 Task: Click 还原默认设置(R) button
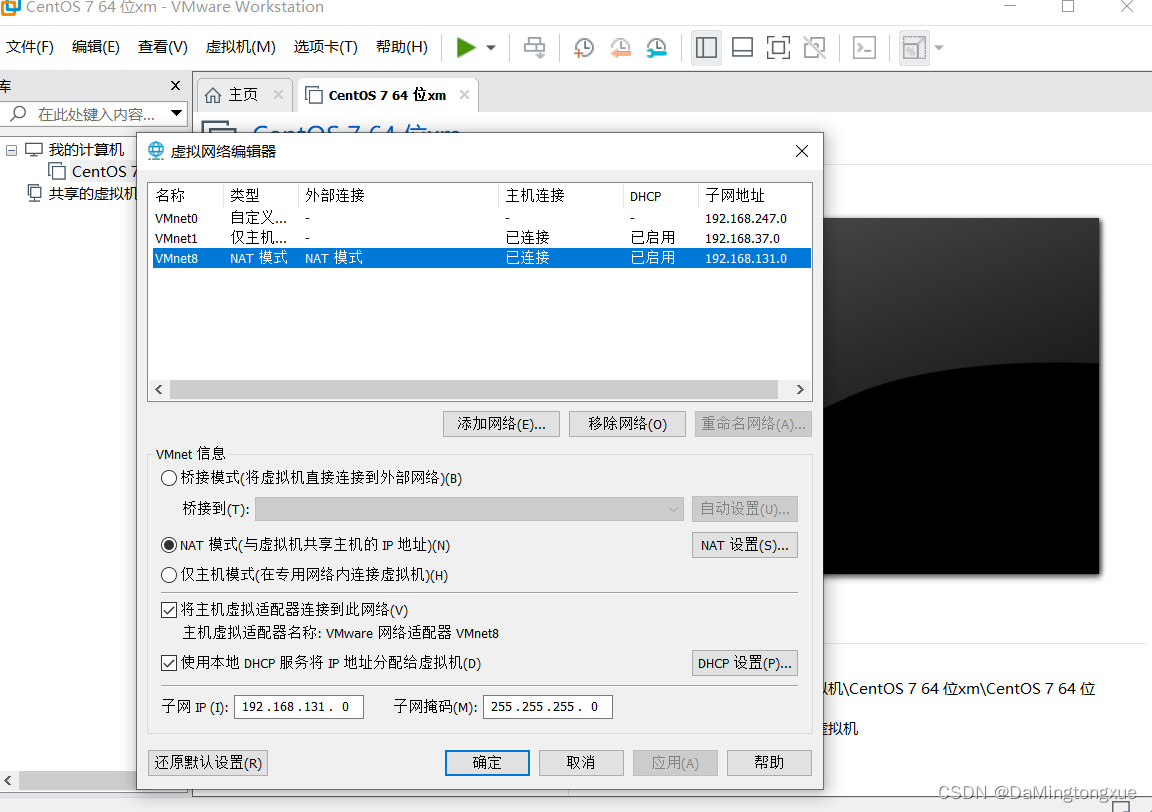click(208, 763)
